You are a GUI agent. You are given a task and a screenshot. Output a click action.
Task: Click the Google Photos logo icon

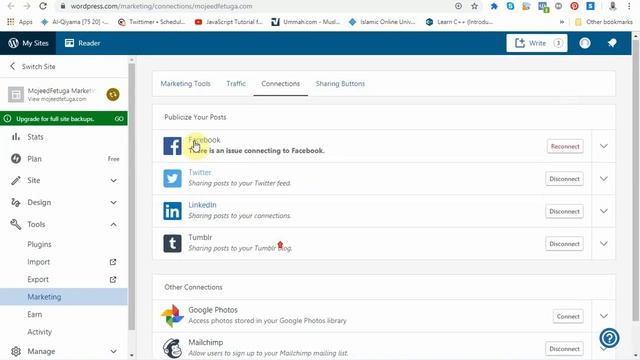[172, 316]
